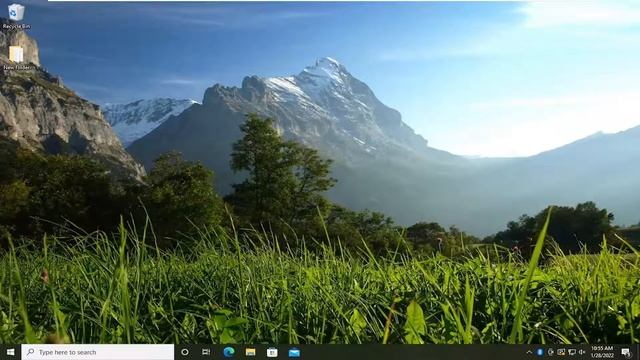Open the volume speaker tray icon
This screenshot has height=360, width=640.
[582, 352]
